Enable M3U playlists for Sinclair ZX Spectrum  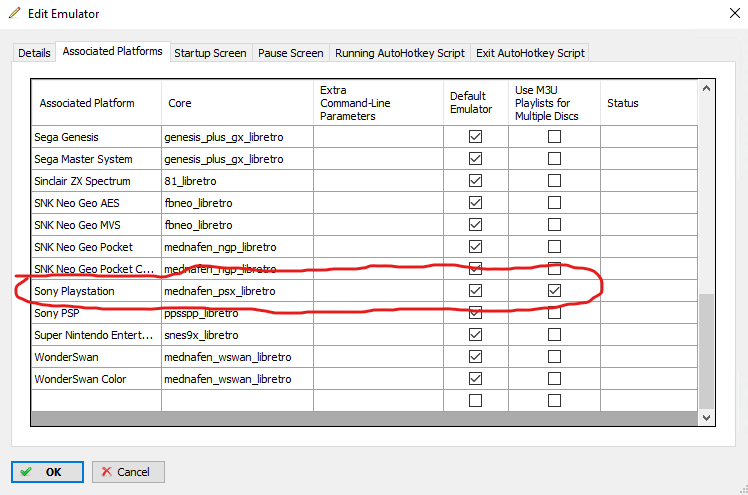(x=554, y=181)
